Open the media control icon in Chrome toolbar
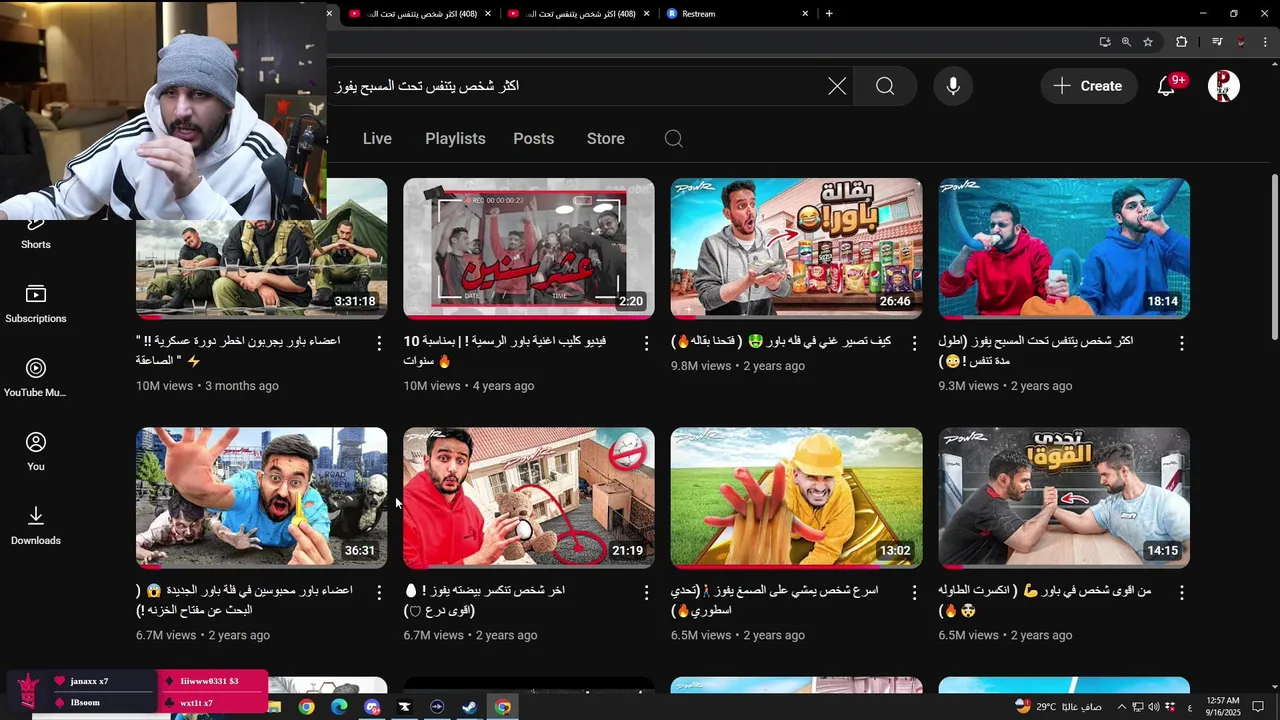The width and height of the screenshot is (1280, 720). tap(1217, 42)
